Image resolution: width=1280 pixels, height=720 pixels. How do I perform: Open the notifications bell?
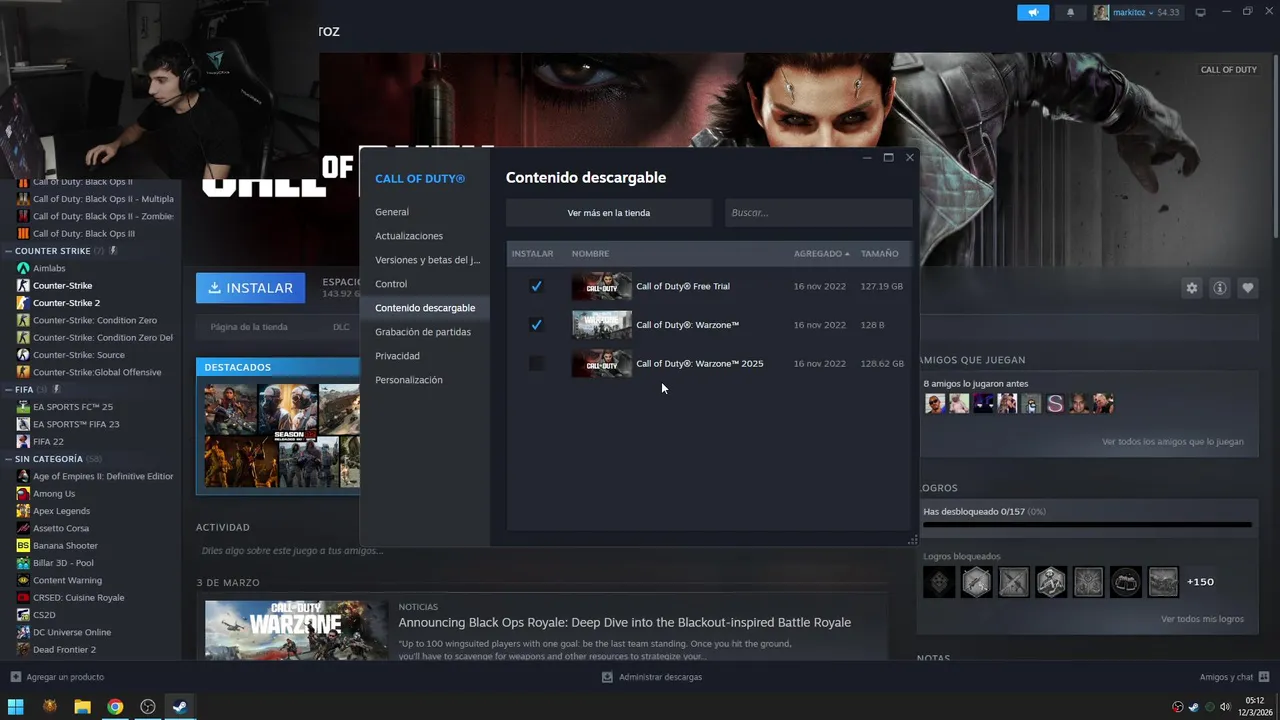coord(1070,12)
